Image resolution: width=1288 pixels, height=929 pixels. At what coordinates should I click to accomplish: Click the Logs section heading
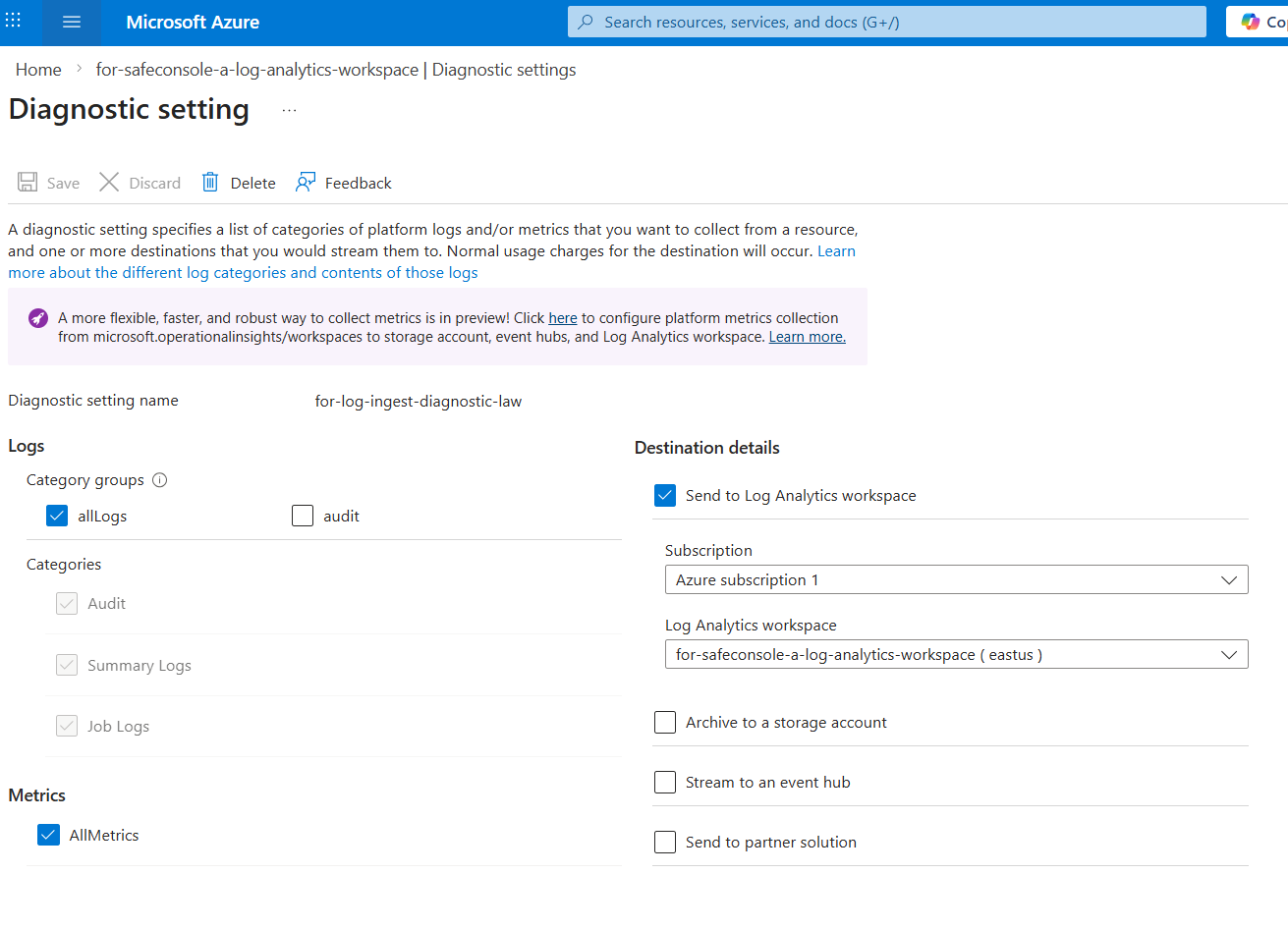27,446
